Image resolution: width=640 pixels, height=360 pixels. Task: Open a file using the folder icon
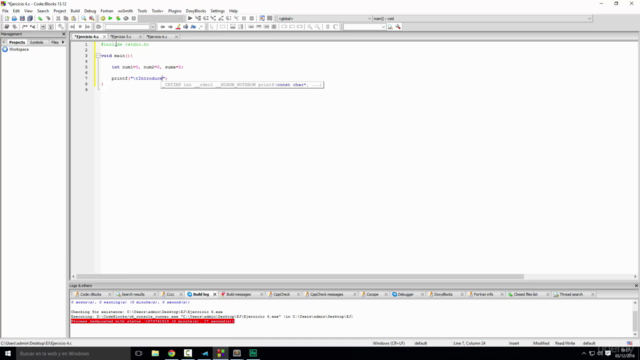(x=14, y=18)
